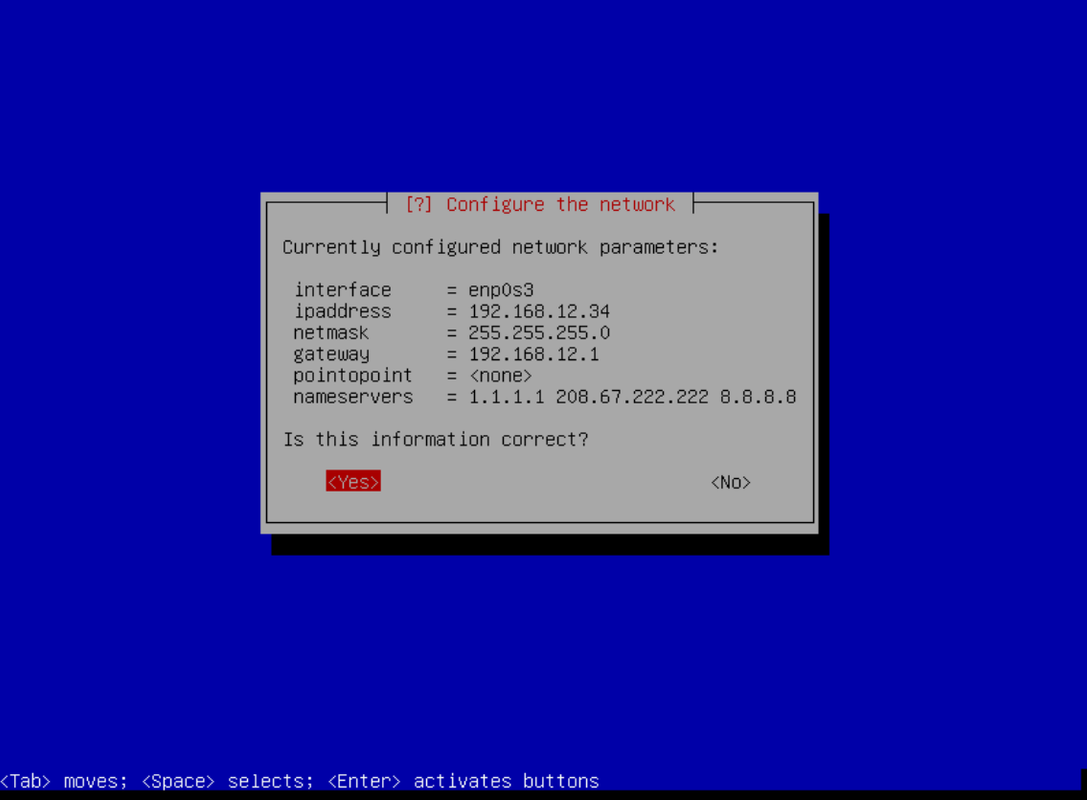Choose the No button to reject settings
Image resolution: width=1087 pixels, height=800 pixels.
pos(731,482)
